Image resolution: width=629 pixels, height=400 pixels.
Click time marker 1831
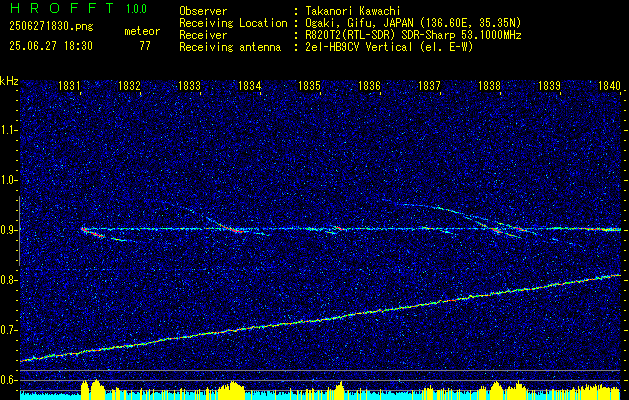coord(68,85)
